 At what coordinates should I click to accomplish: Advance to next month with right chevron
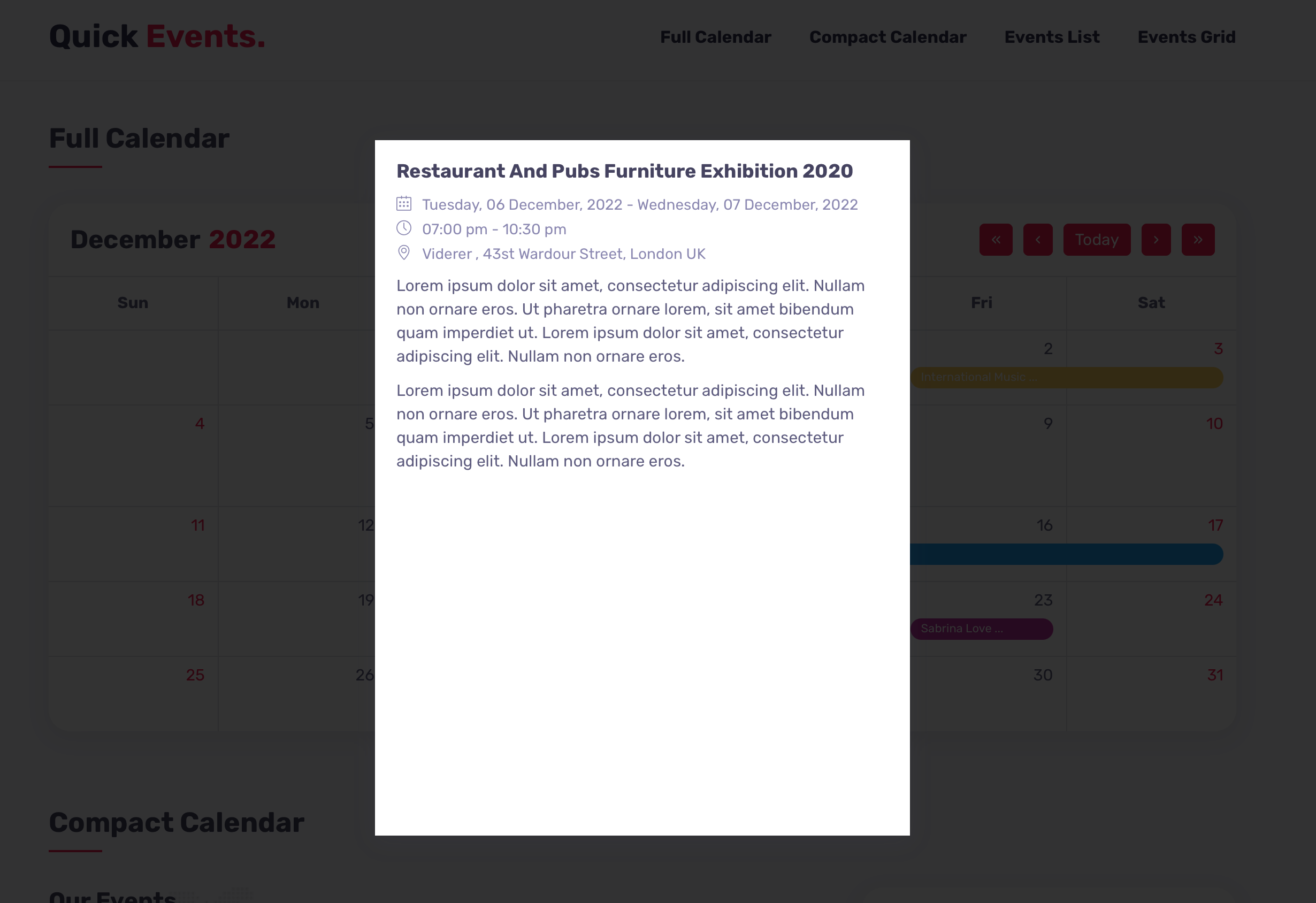[1156, 240]
